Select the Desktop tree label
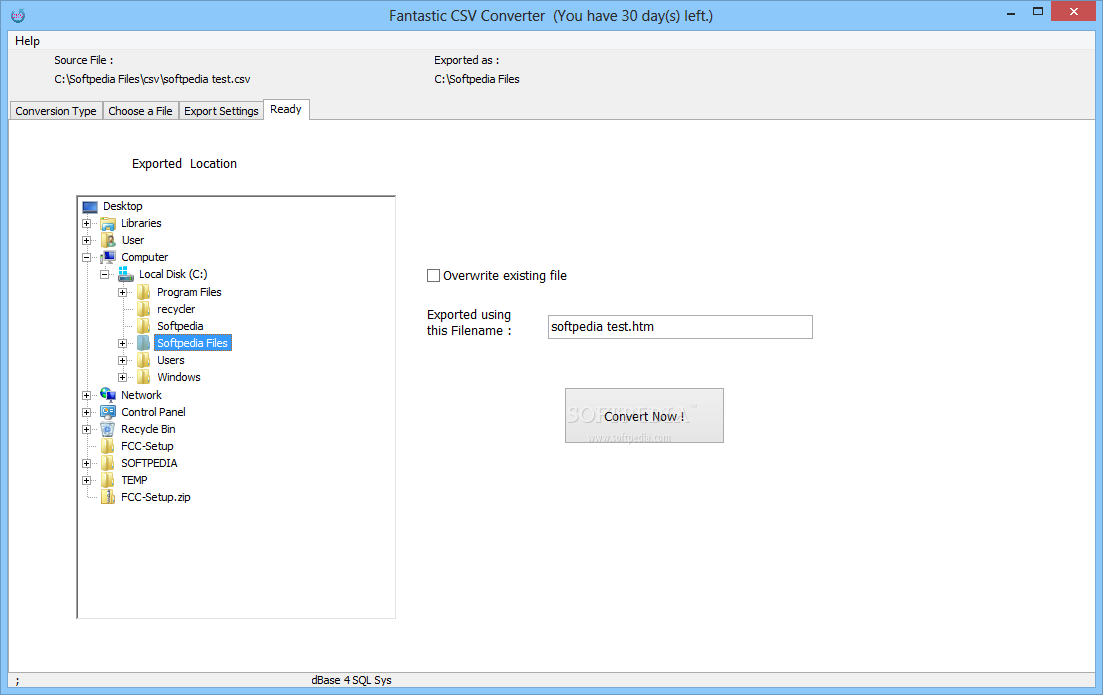The width and height of the screenshot is (1103, 695). coord(122,206)
